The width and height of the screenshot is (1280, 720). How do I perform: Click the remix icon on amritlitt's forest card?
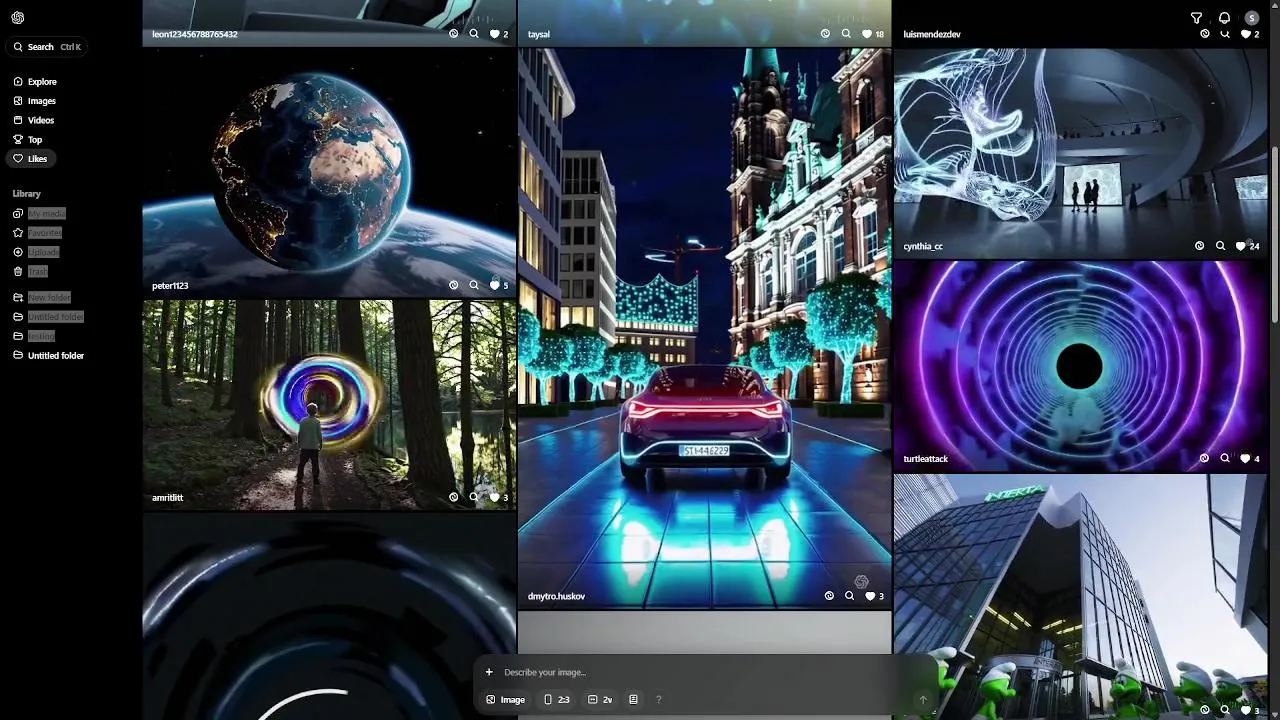click(x=454, y=497)
